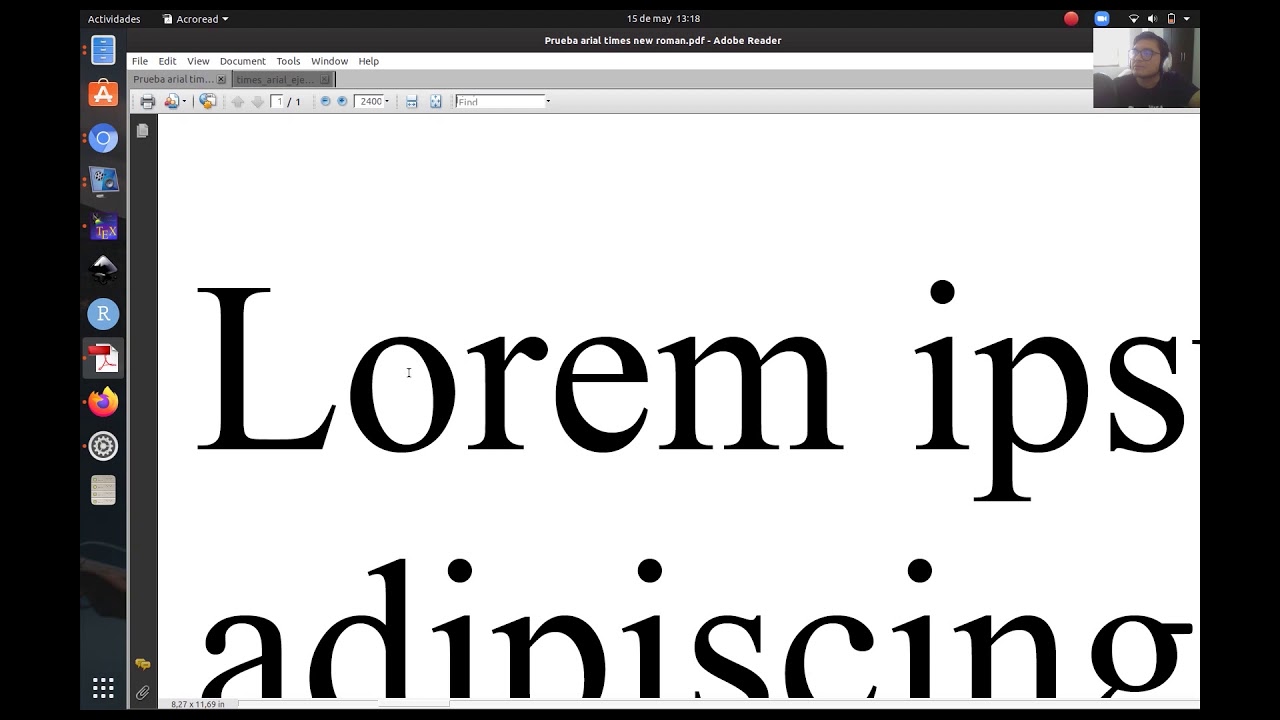
Task: Click the collaborate icon in toolbar
Action: click(x=171, y=102)
